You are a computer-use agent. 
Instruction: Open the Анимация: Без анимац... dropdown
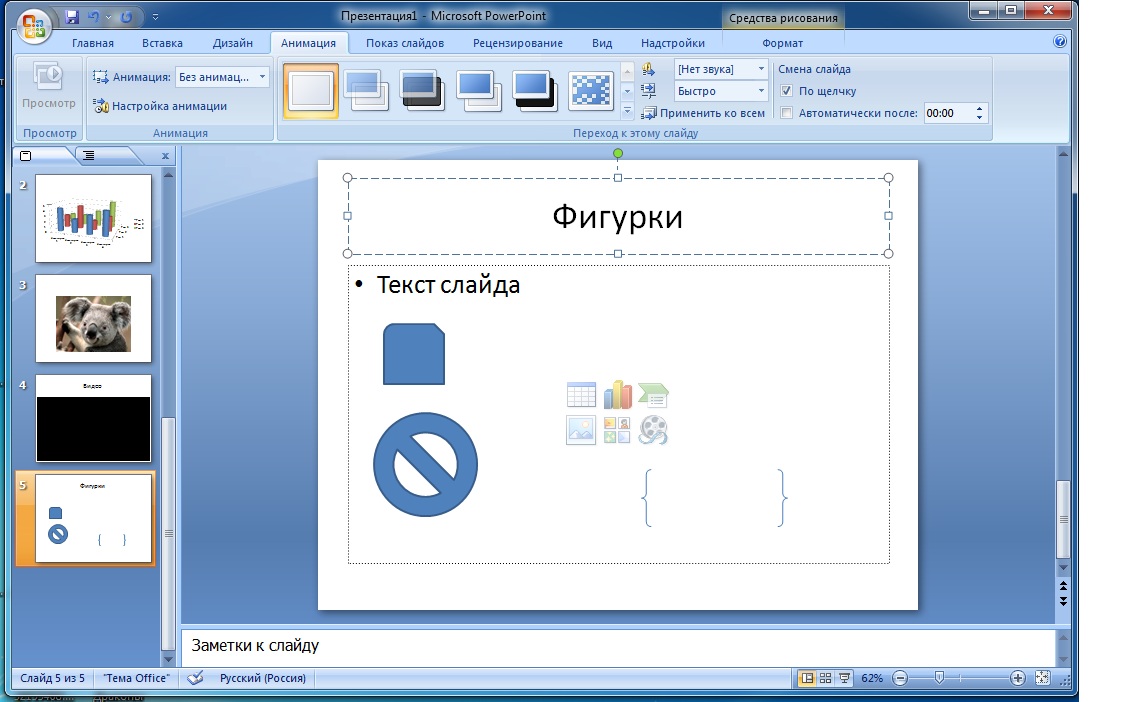point(262,75)
